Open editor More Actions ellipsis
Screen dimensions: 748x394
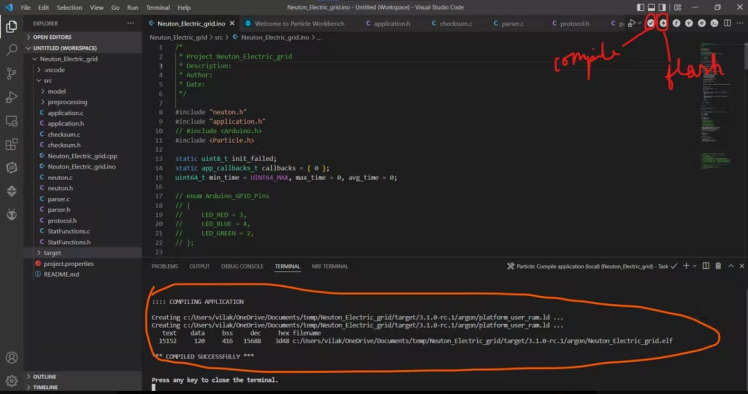740,23
